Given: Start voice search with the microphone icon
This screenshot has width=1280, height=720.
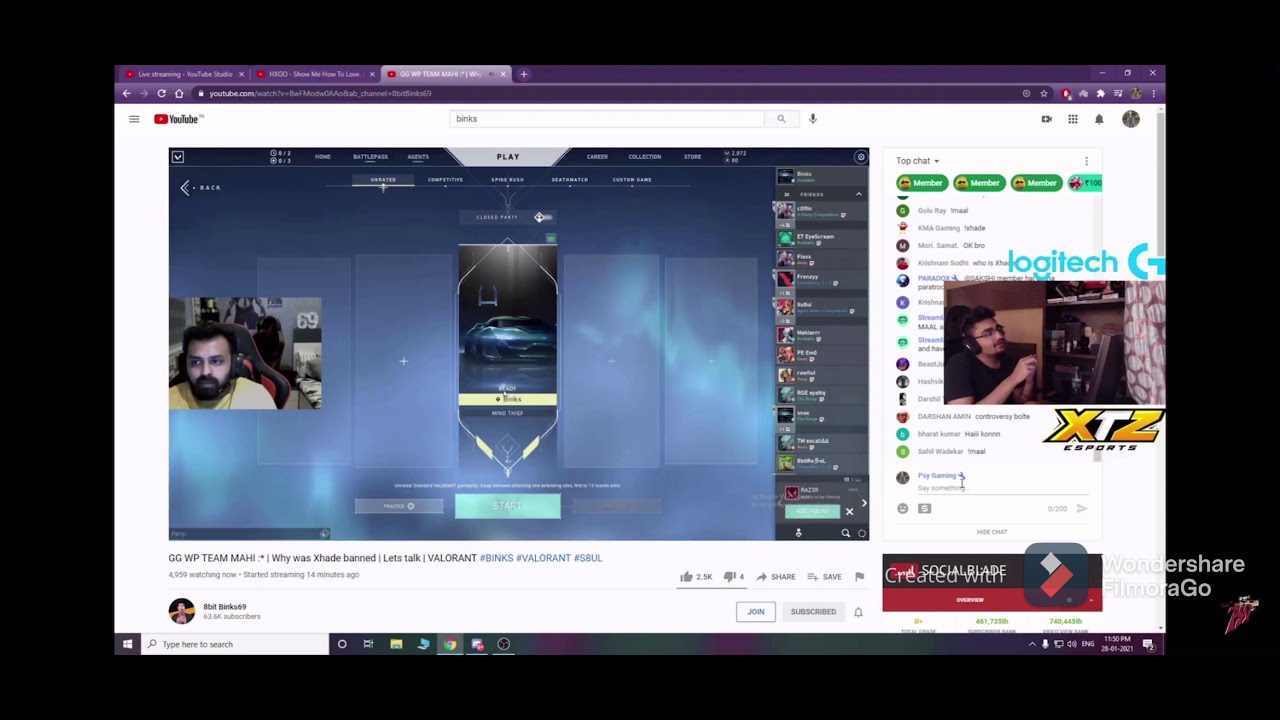Looking at the screenshot, I should coord(813,119).
